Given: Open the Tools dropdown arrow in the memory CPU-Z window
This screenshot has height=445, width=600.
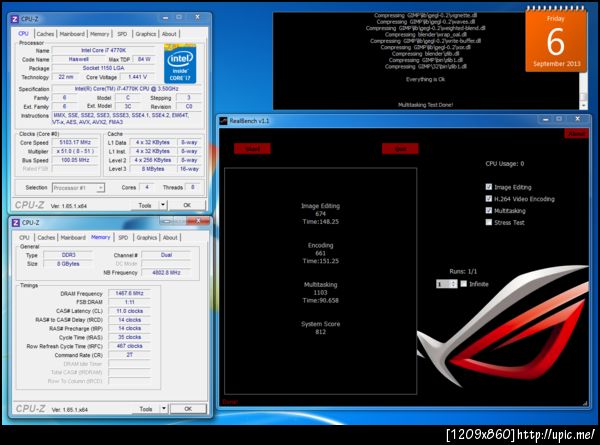Looking at the screenshot, I should pos(164,409).
